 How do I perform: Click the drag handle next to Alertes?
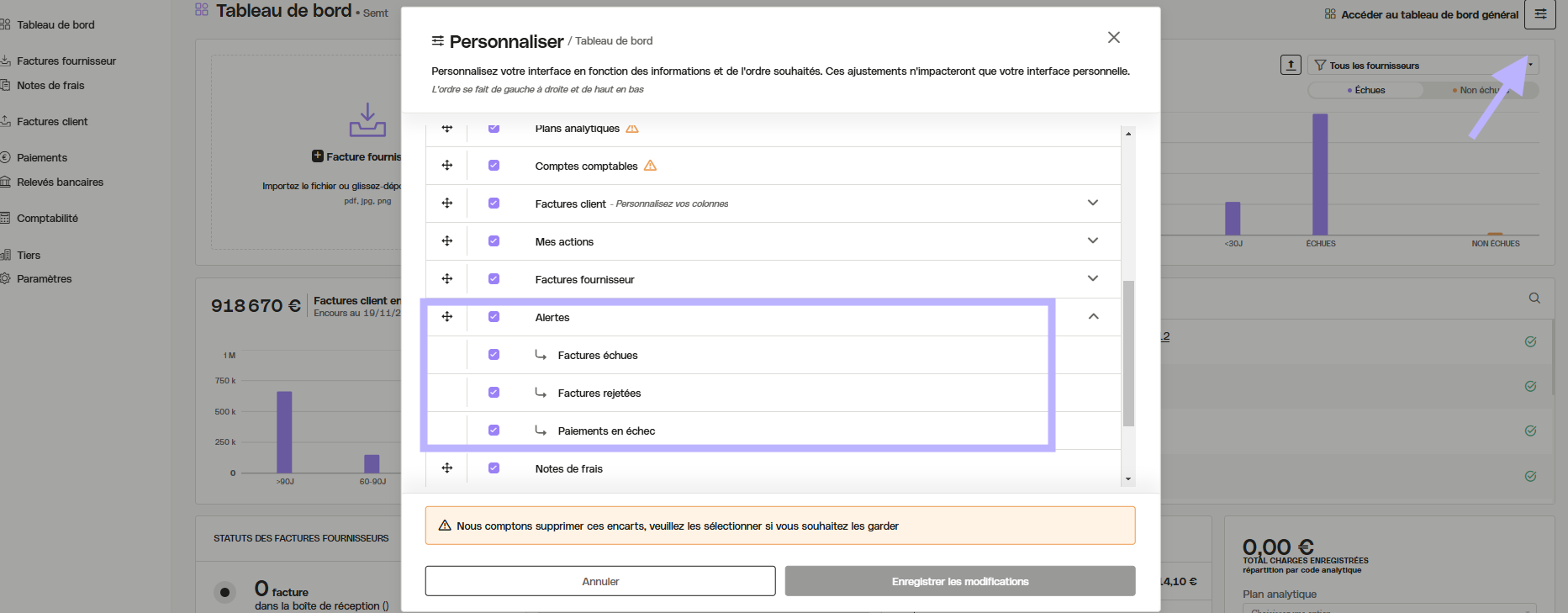click(x=447, y=317)
